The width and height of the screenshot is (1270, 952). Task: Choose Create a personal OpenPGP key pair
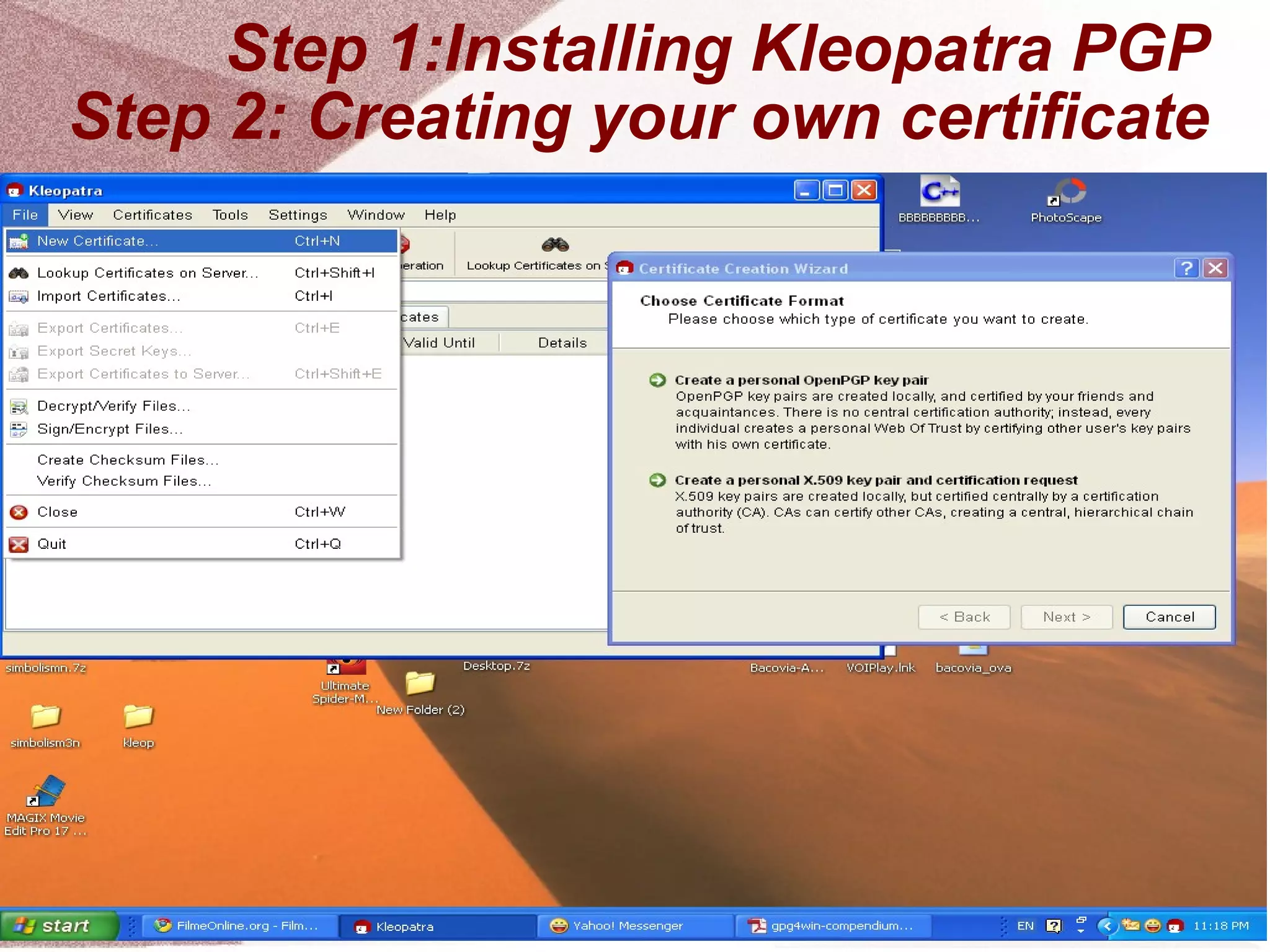[801, 380]
